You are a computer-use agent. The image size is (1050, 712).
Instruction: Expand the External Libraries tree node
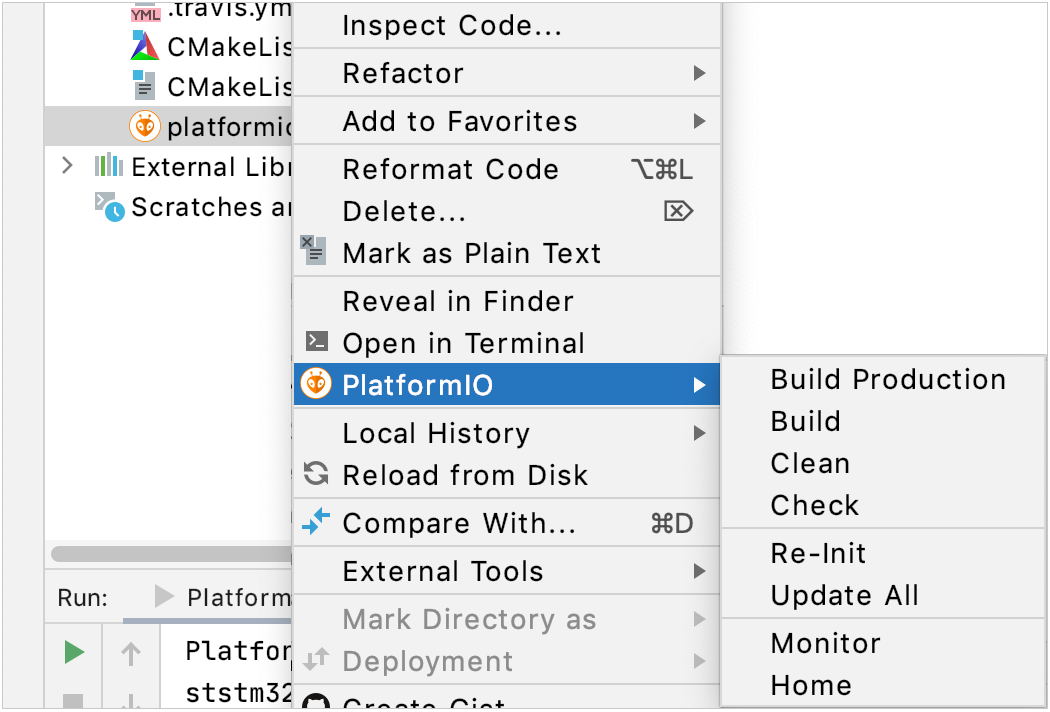point(68,166)
